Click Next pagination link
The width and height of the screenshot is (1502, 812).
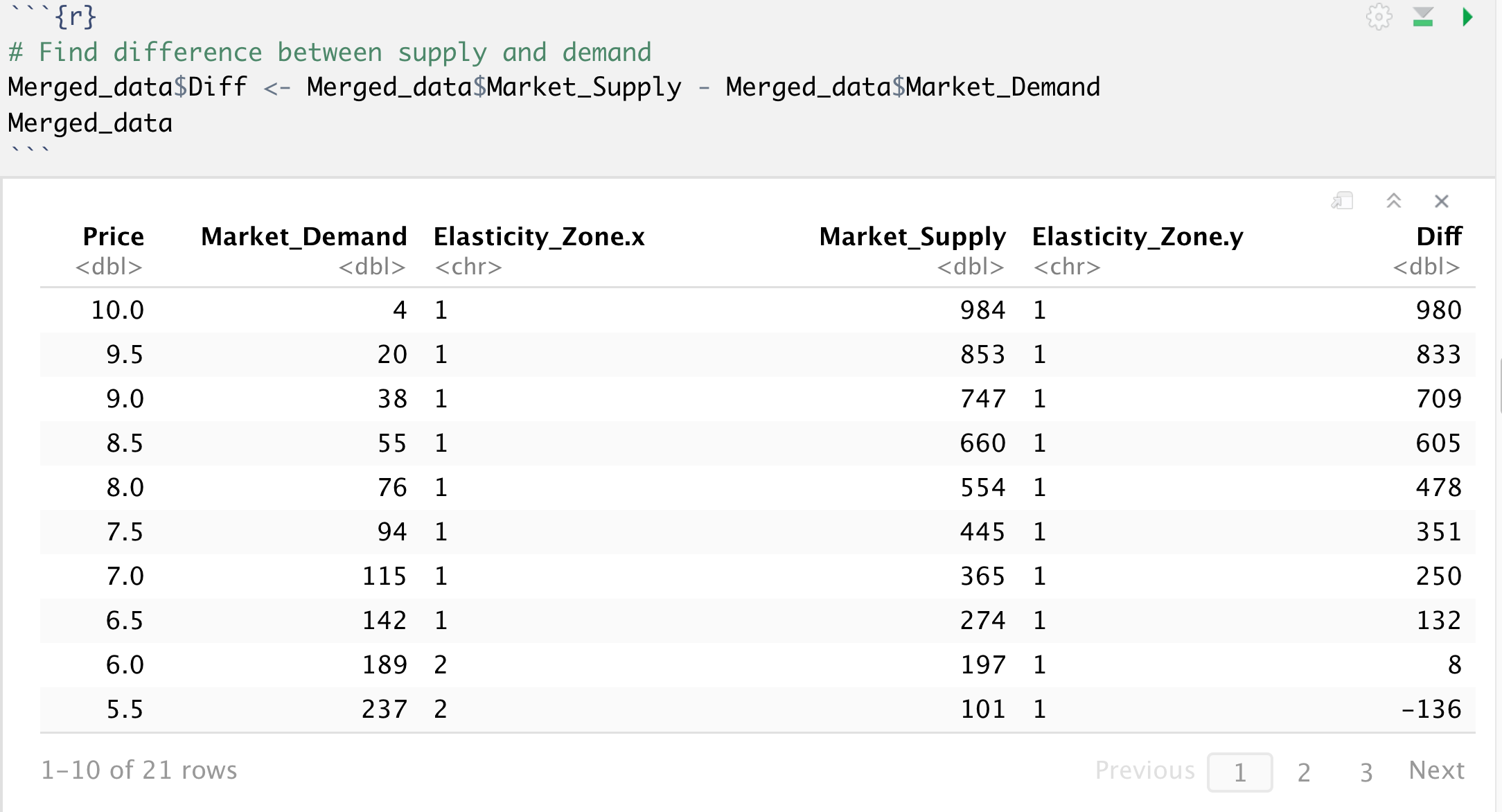(x=1436, y=770)
